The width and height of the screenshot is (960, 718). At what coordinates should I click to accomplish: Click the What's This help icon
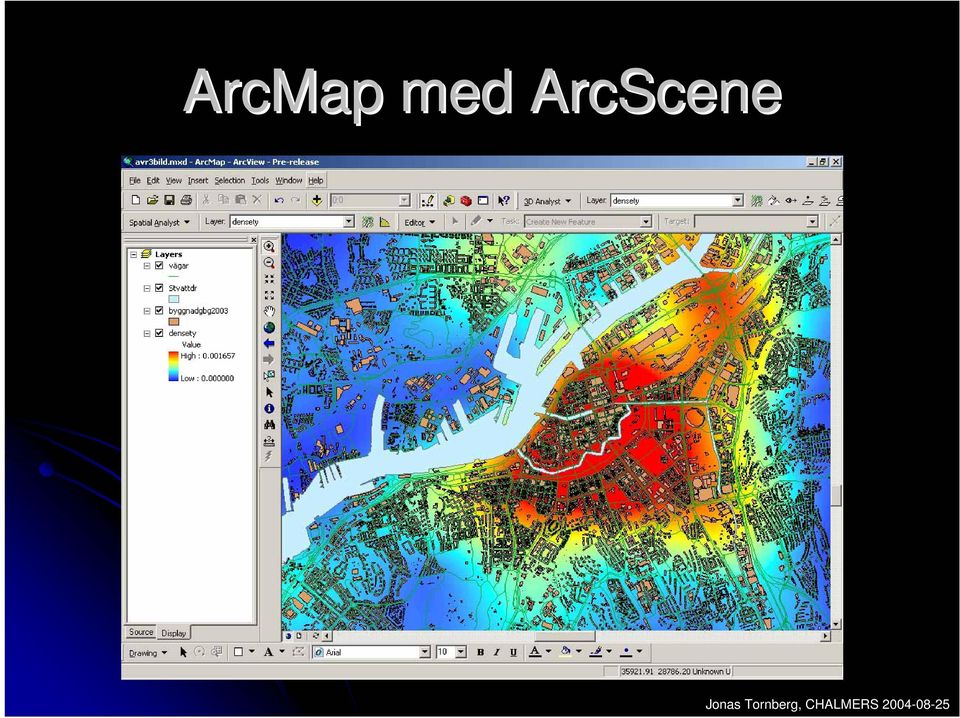coord(504,200)
